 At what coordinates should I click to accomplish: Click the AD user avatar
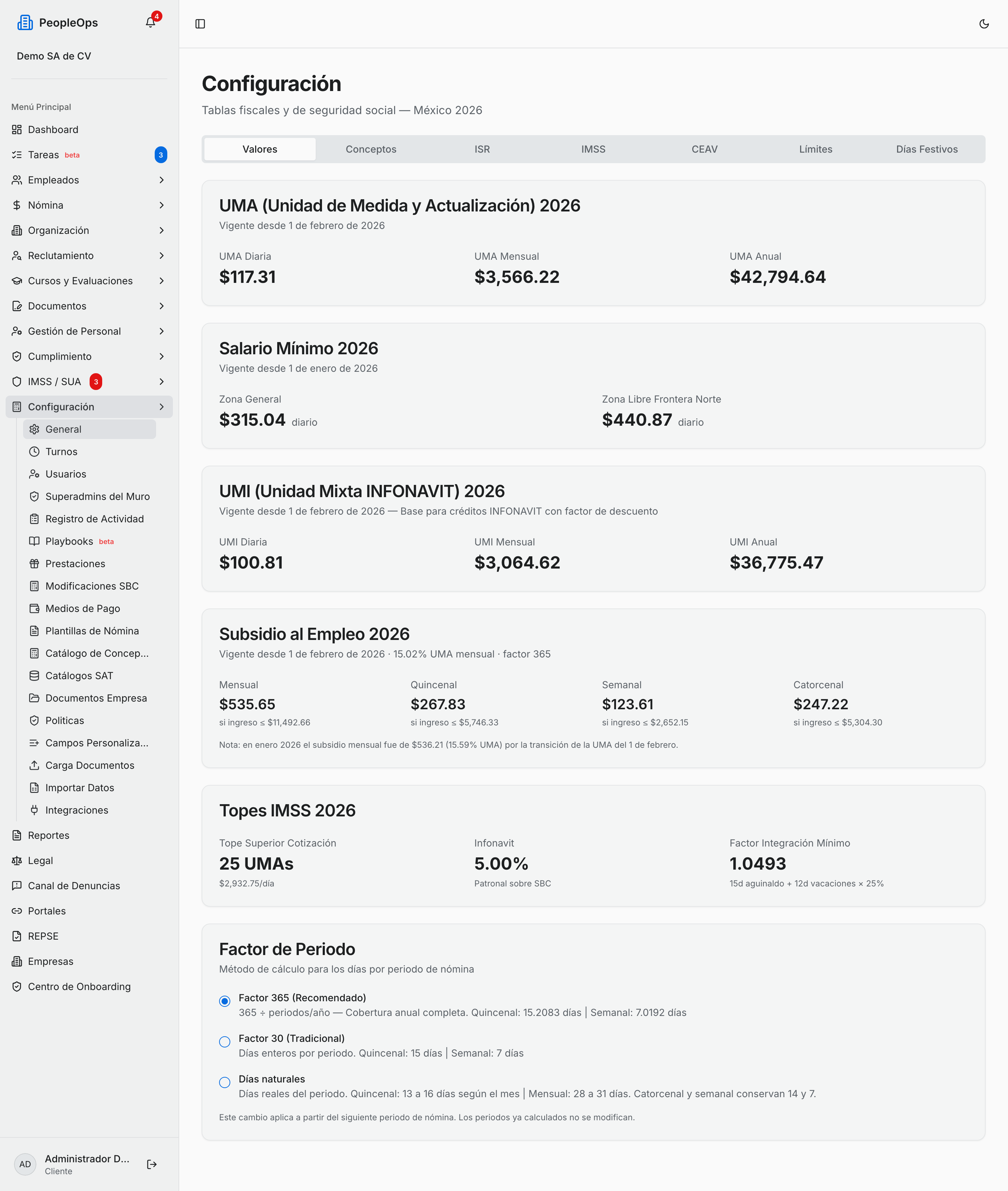click(25, 1164)
